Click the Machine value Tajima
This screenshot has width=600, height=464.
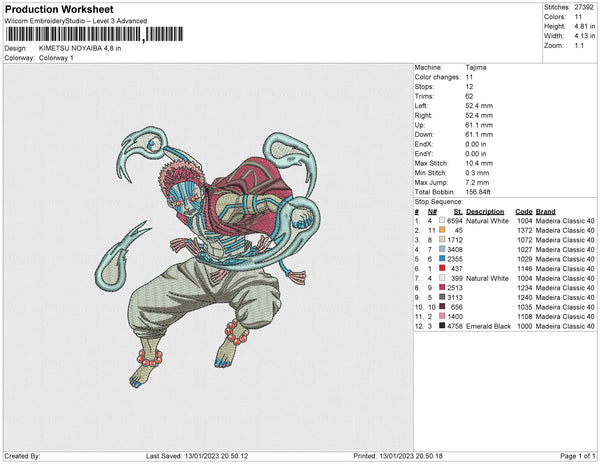[x=476, y=67]
